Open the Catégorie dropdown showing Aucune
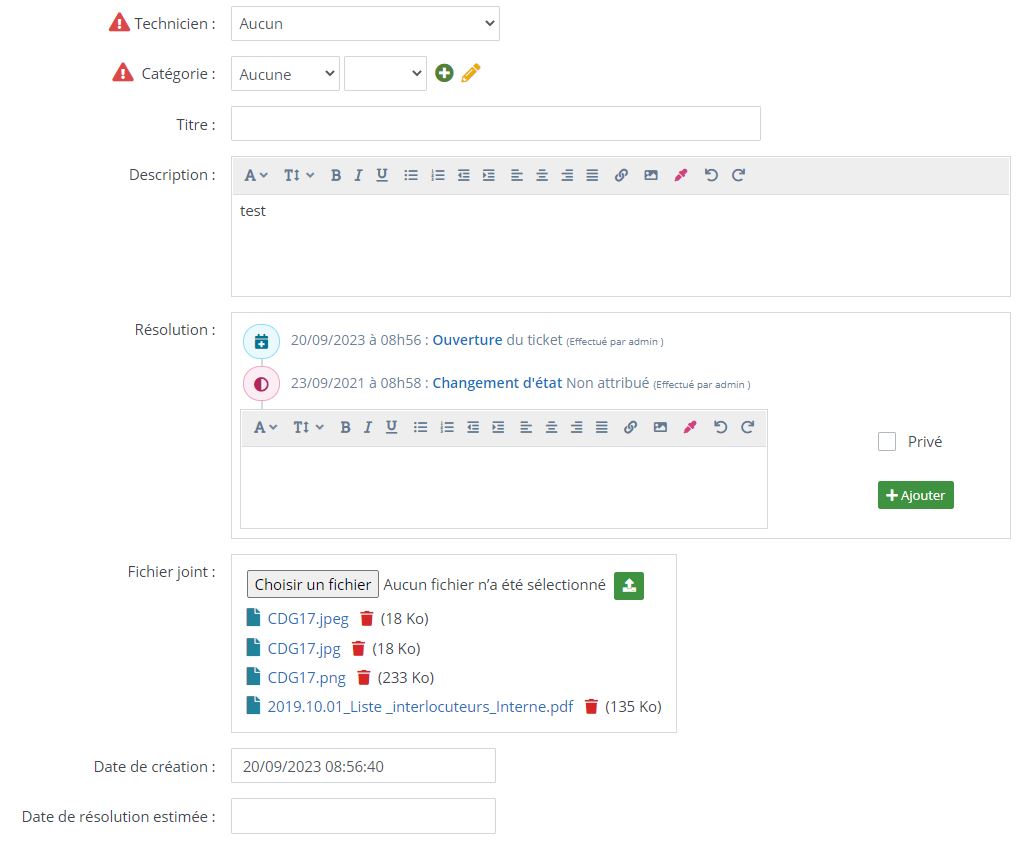1025x841 pixels. tap(285, 74)
